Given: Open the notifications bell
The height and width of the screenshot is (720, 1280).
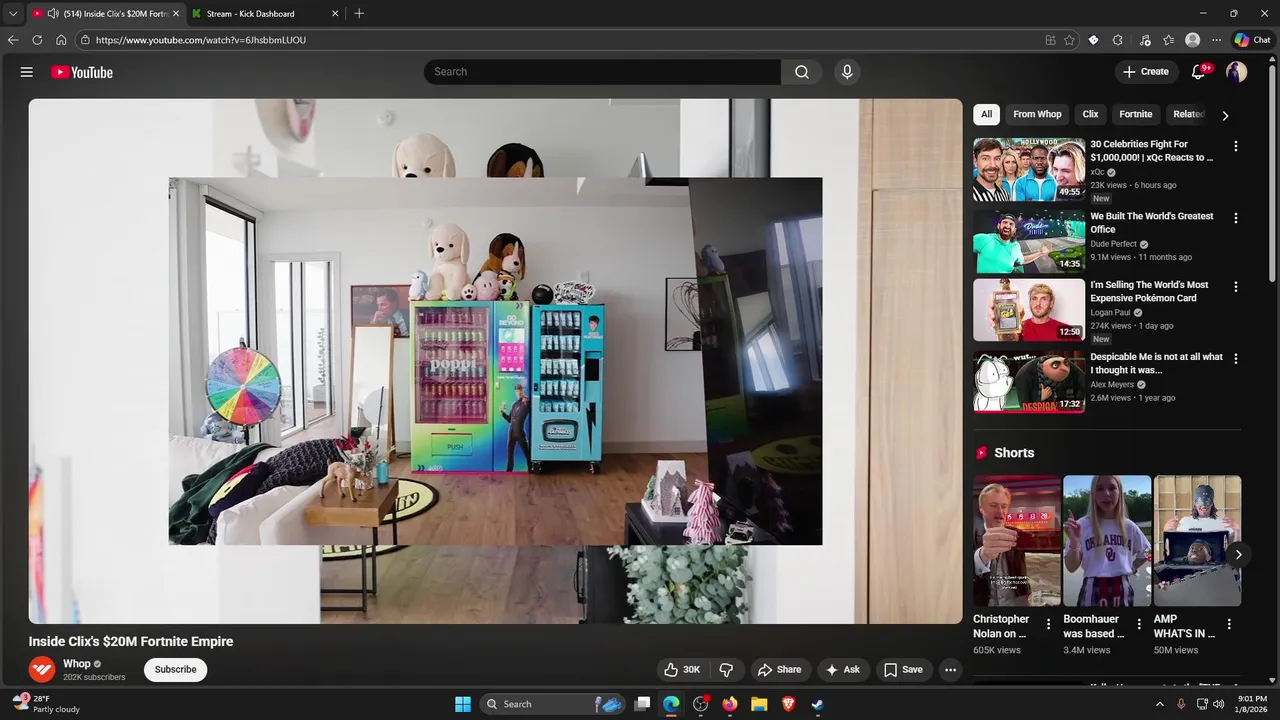Looking at the screenshot, I should (x=1199, y=72).
